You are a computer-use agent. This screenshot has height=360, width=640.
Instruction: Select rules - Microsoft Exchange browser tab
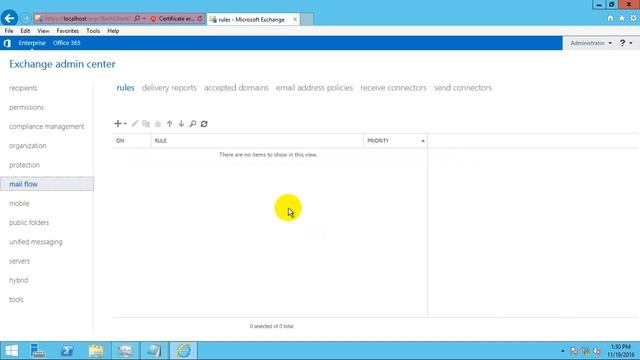coord(253,19)
